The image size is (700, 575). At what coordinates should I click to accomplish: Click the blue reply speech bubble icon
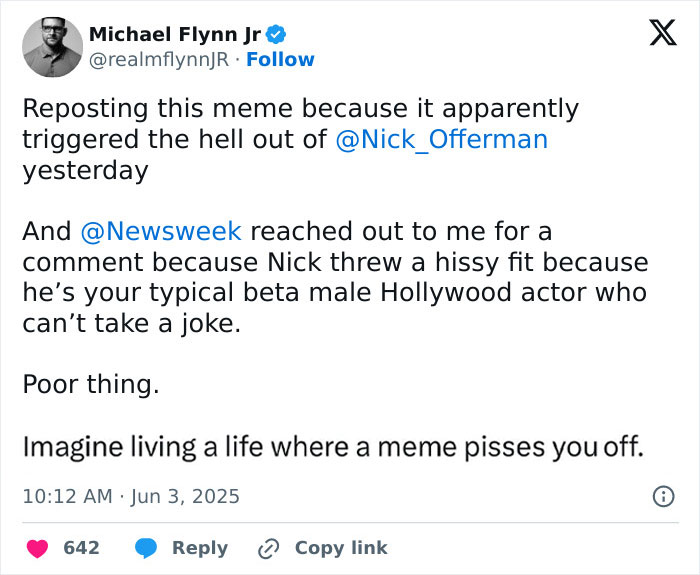click(x=147, y=548)
